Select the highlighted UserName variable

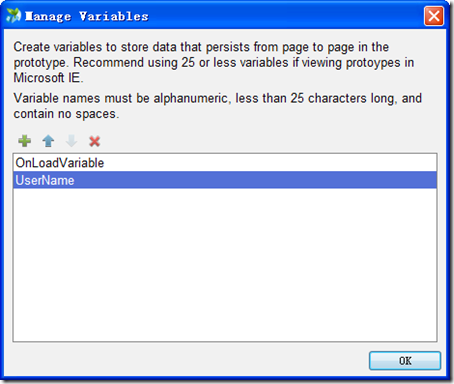(x=225, y=180)
